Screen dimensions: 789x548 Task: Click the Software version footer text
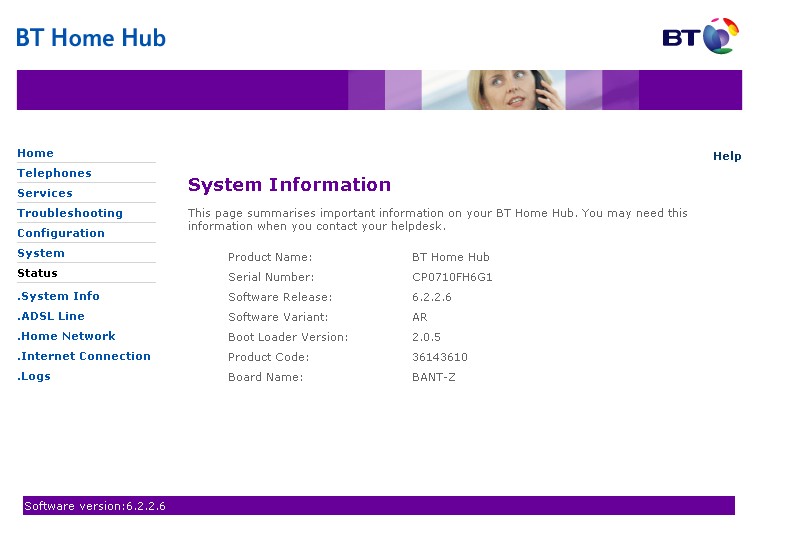(95, 506)
